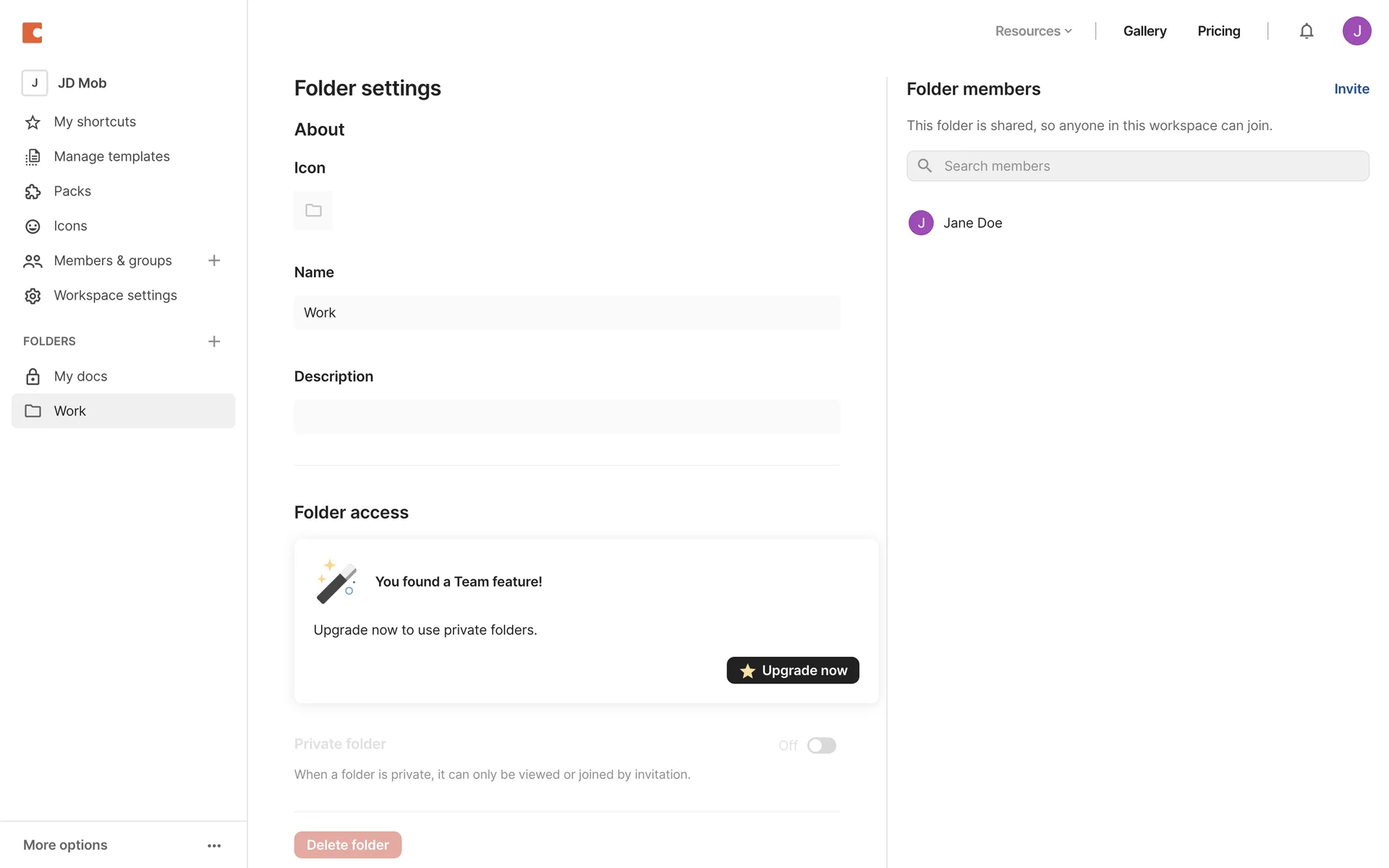Open the notifications bell

[x=1306, y=31]
